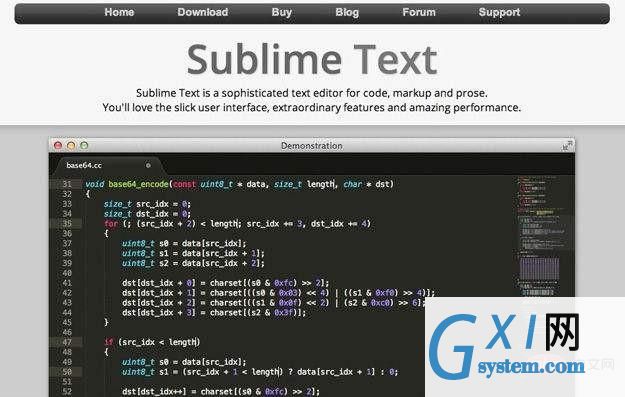Click the 0xfc hex value on line 41
This screenshot has width=625, height=397.
point(284,283)
